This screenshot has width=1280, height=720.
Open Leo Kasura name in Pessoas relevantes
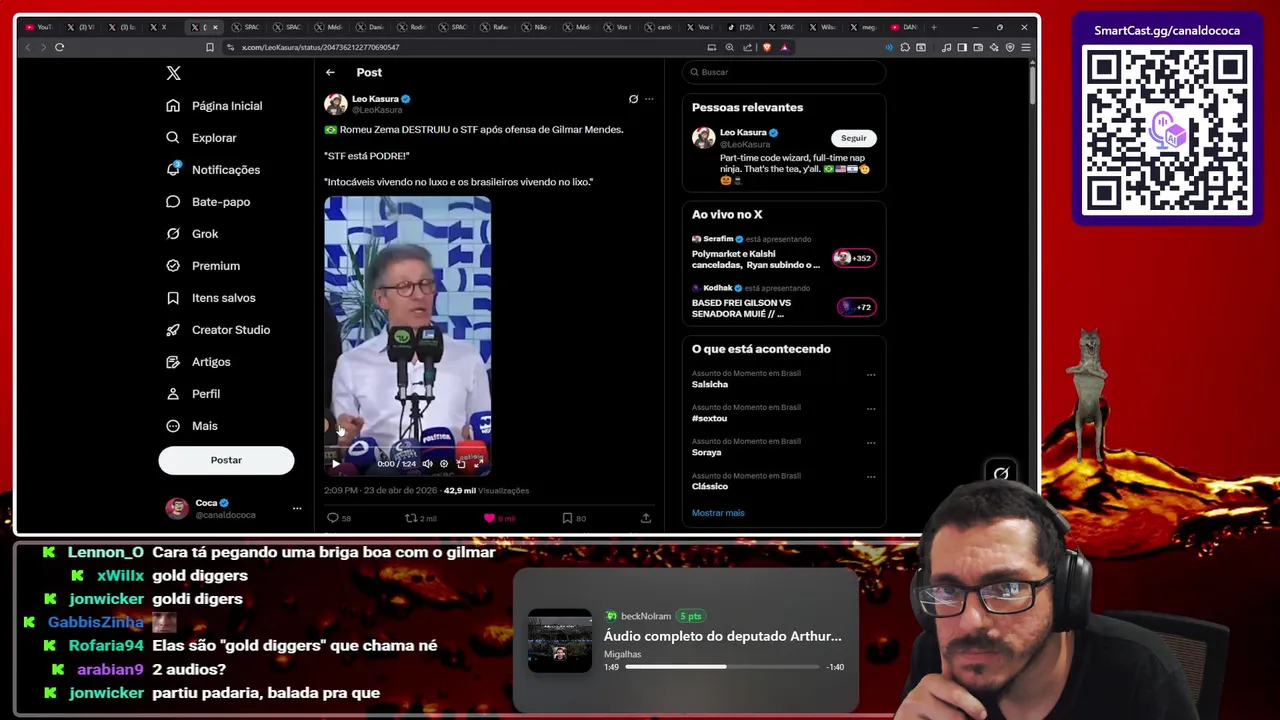click(743, 132)
